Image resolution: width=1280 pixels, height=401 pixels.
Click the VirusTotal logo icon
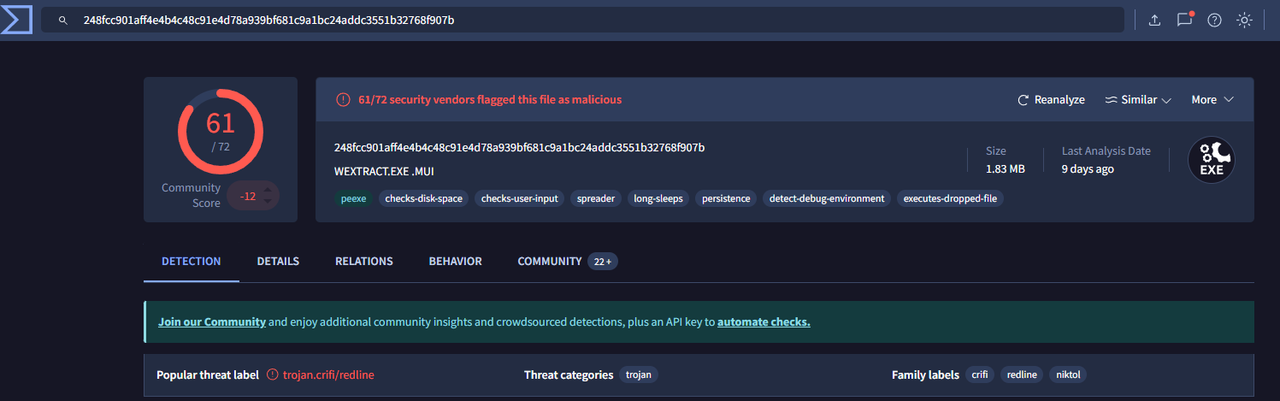[x=17, y=19]
